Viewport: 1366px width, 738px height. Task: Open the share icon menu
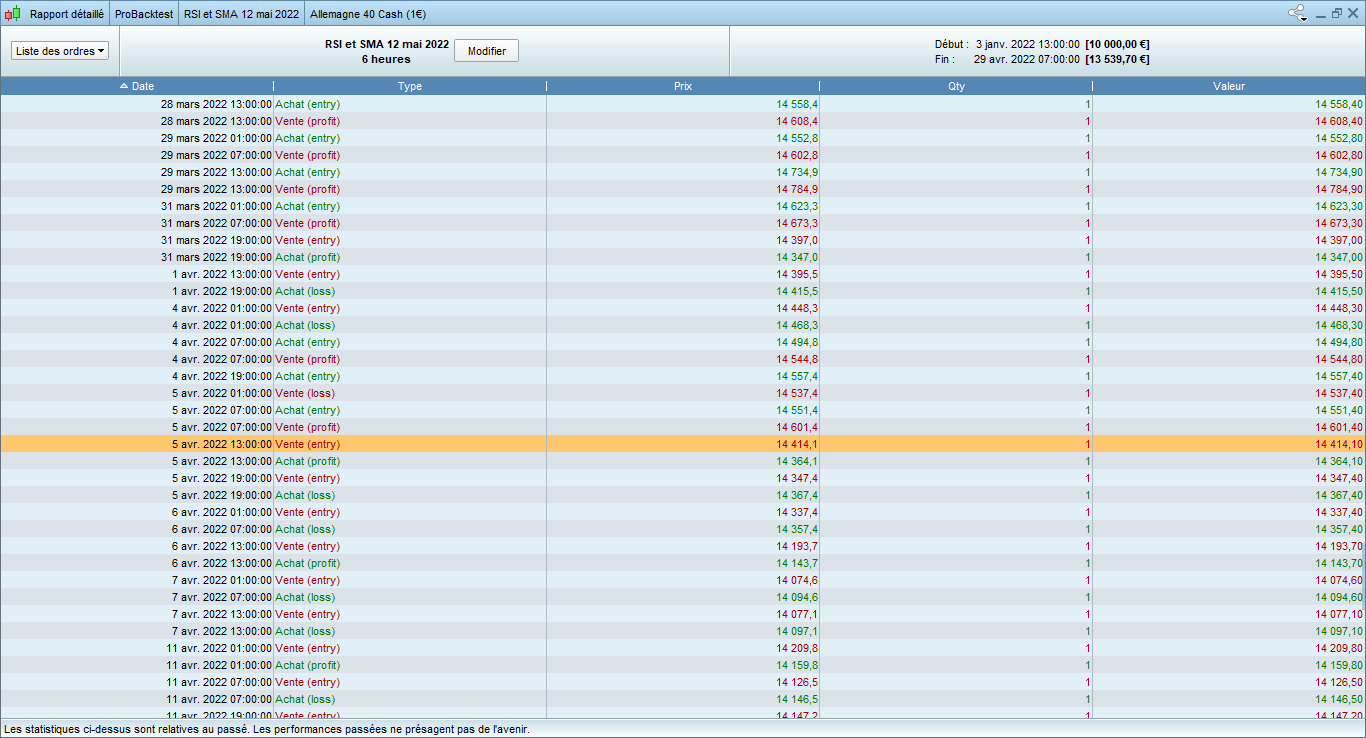(x=1298, y=14)
